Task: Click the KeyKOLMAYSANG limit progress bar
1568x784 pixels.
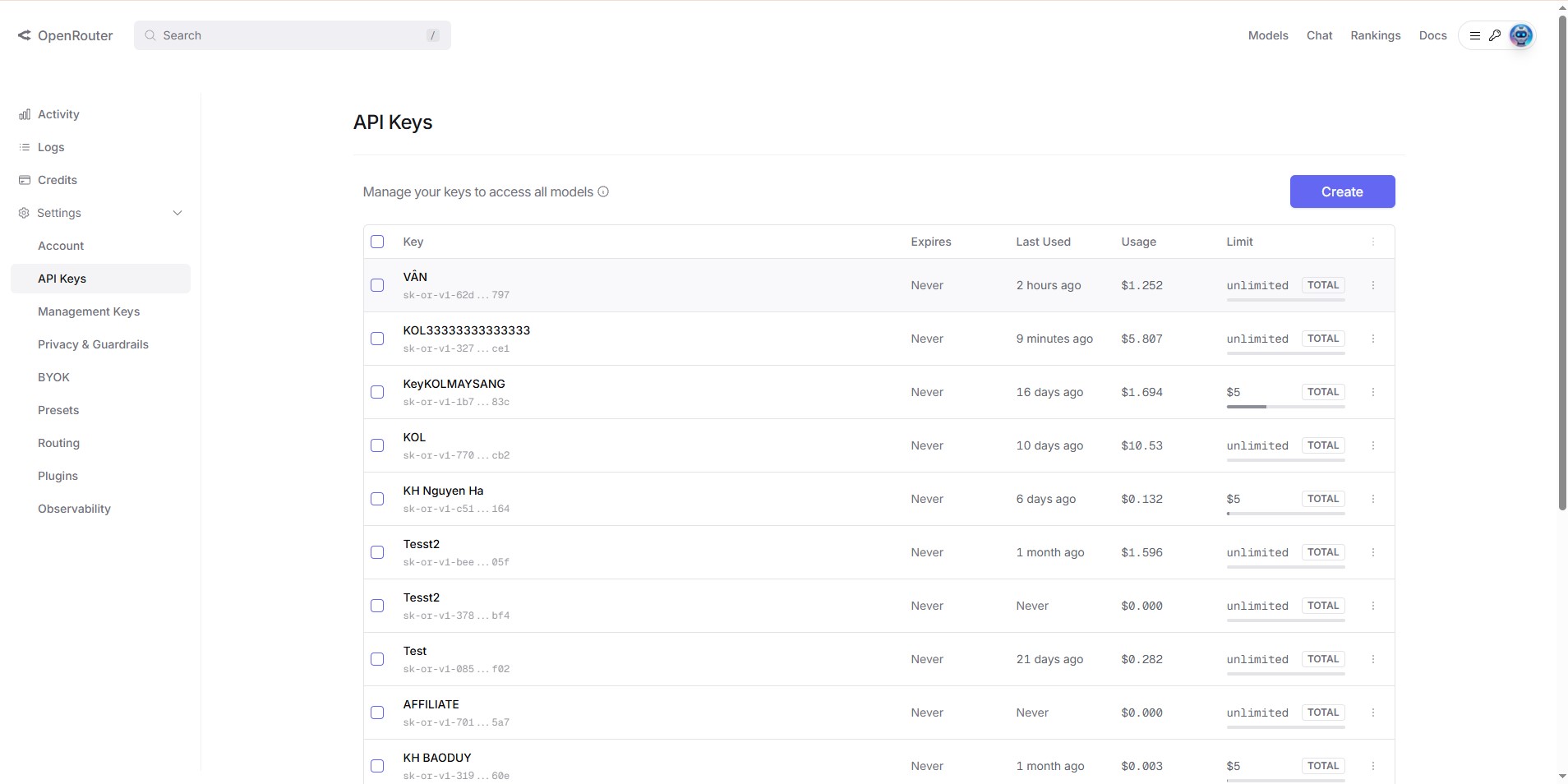Action: coord(1284,407)
